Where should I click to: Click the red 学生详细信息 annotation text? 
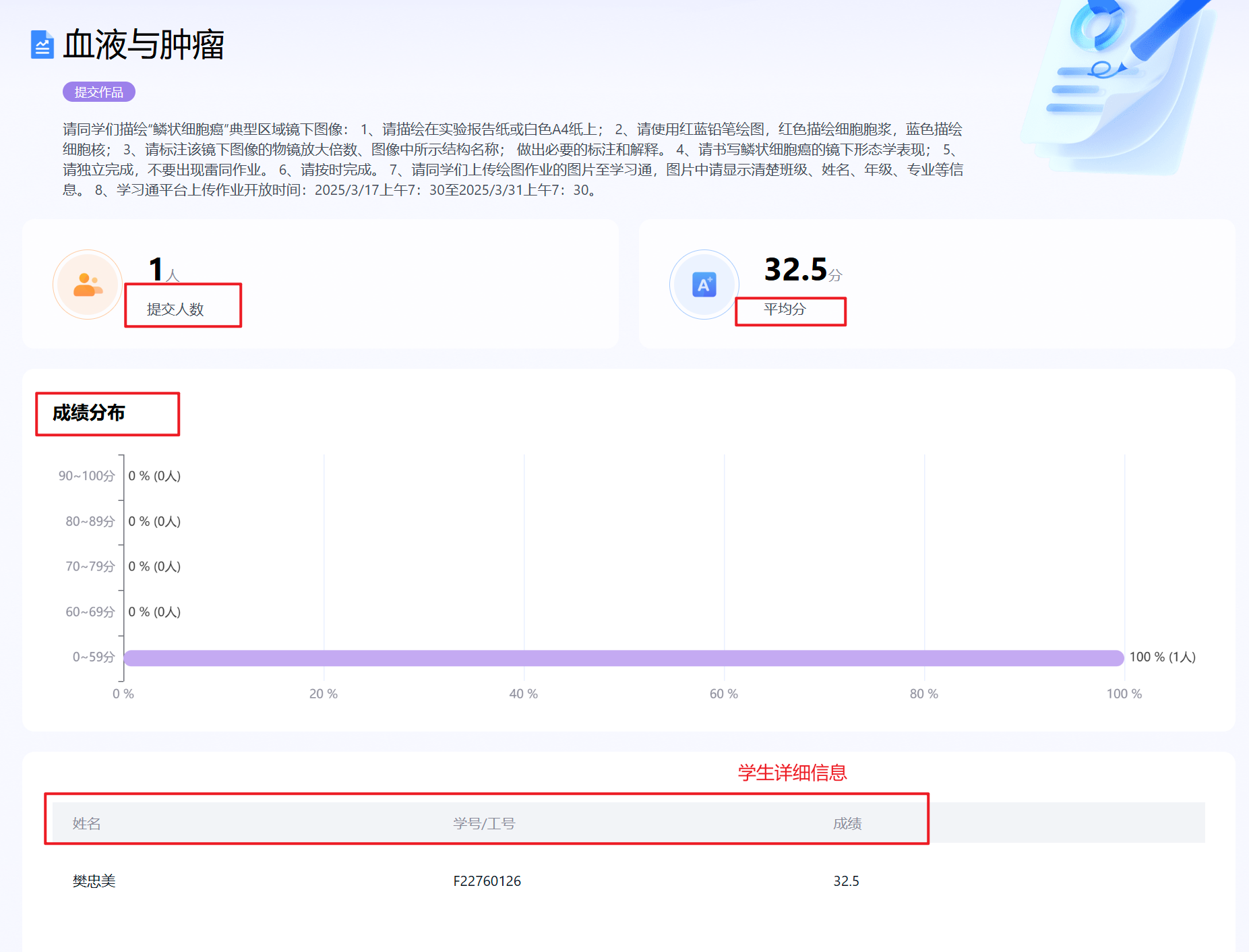[792, 773]
